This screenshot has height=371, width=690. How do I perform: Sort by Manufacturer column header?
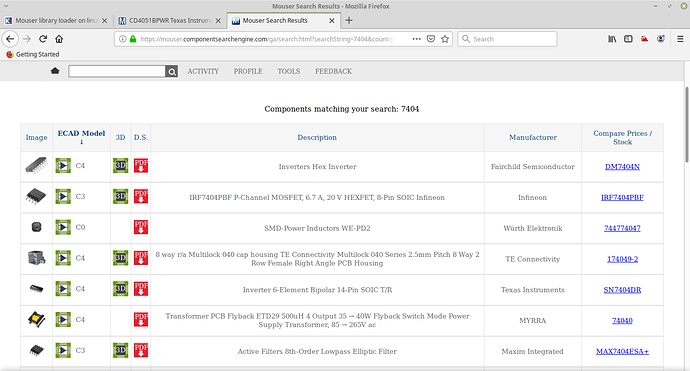[533, 137]
